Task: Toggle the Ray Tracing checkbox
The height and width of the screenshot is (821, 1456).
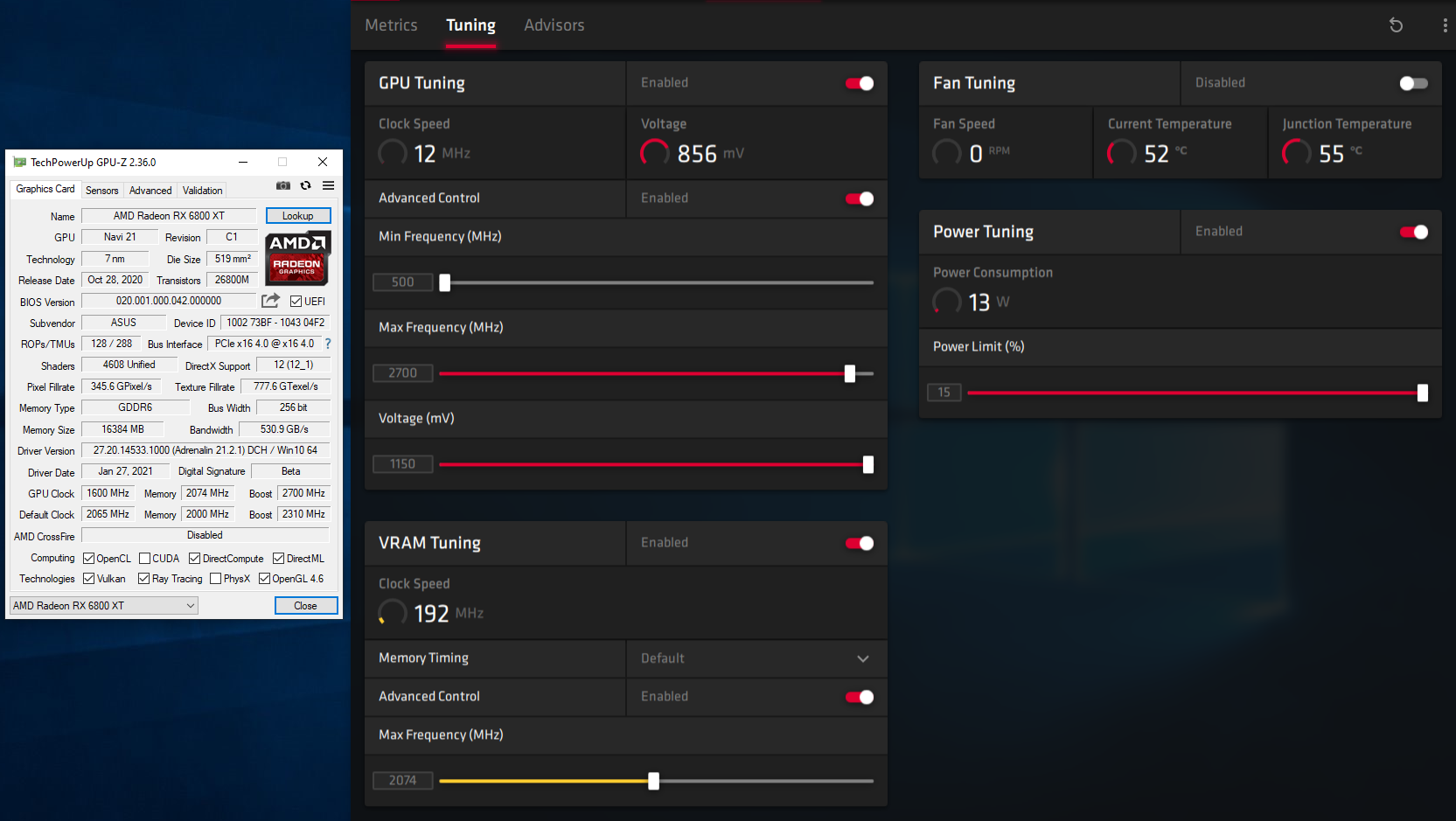Action: click(143, 578)
